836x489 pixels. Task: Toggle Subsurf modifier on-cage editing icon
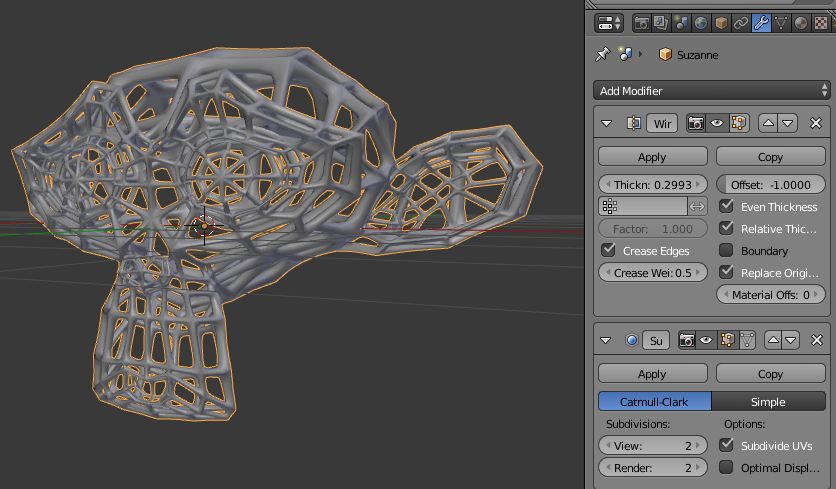pos(747,340)
